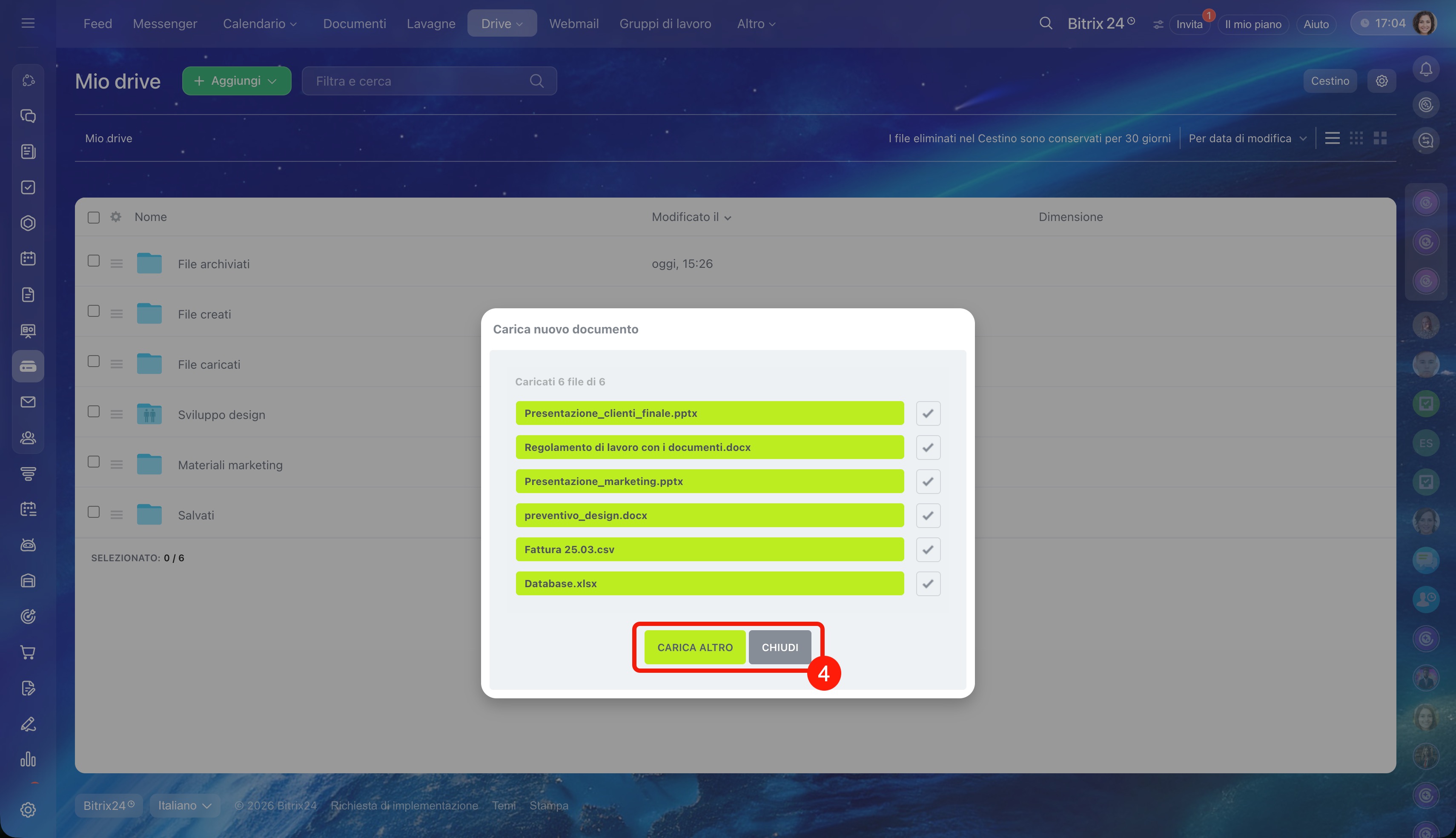The image size is (1456, 838).
Task: Open shopping cart icon in left sidebar
Action: [28, 652]
